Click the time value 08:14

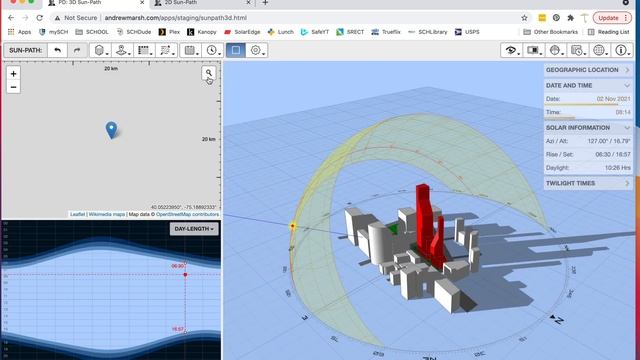[x=623, y=112]
